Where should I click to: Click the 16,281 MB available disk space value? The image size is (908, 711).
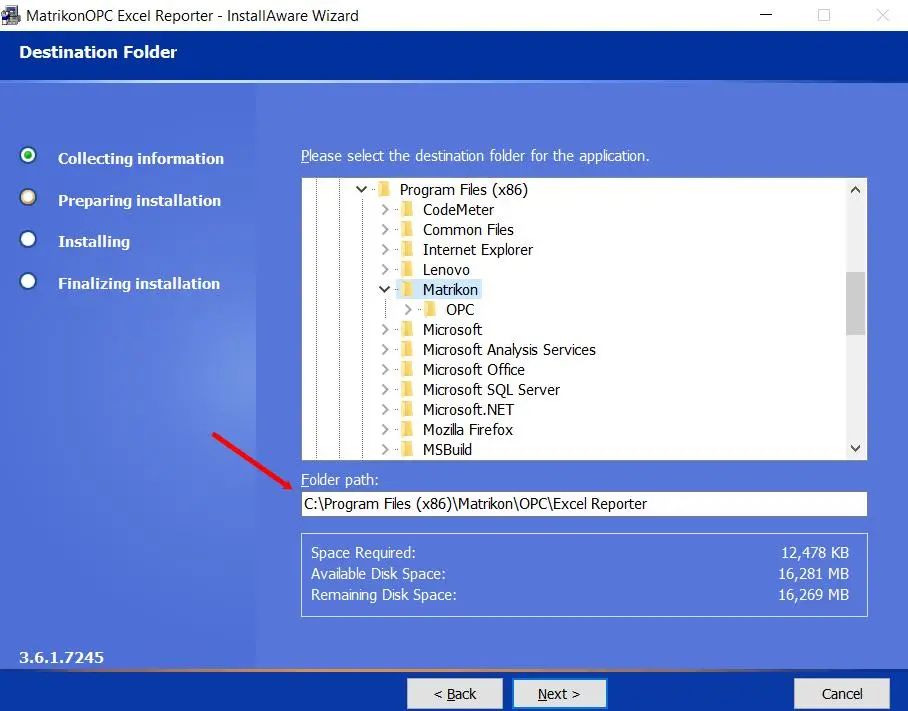pos(813,574)
